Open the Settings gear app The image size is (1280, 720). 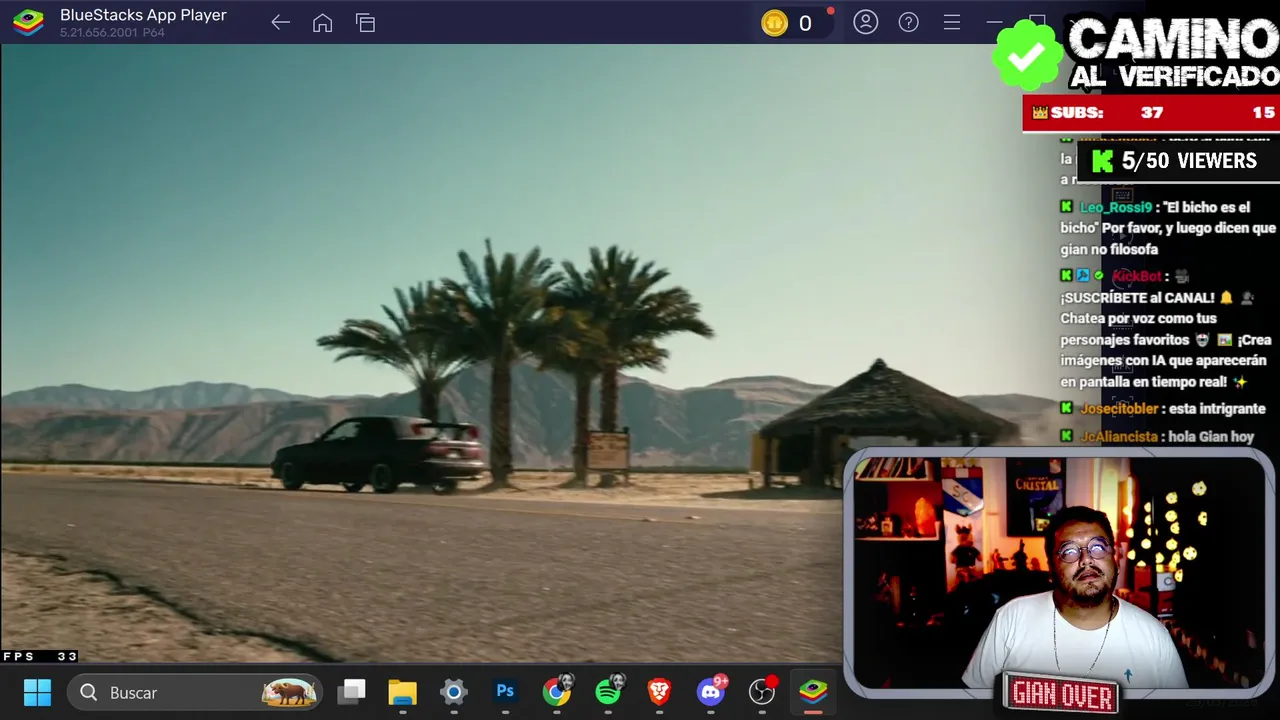point(454,692)
